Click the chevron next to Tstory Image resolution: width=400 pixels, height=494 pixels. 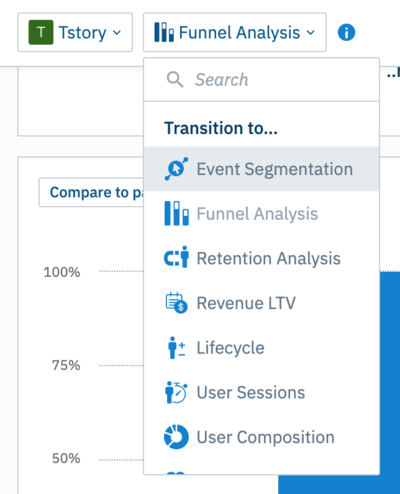pos(117,32)
